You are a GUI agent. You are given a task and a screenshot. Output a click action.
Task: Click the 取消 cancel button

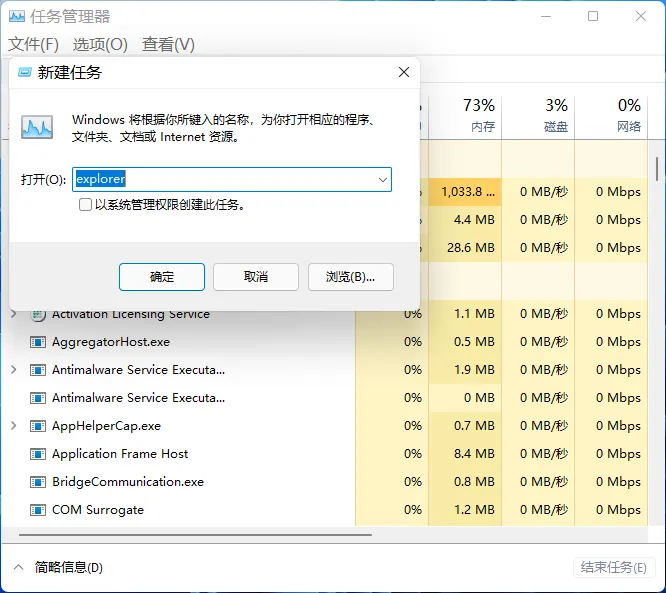point(256,277)
